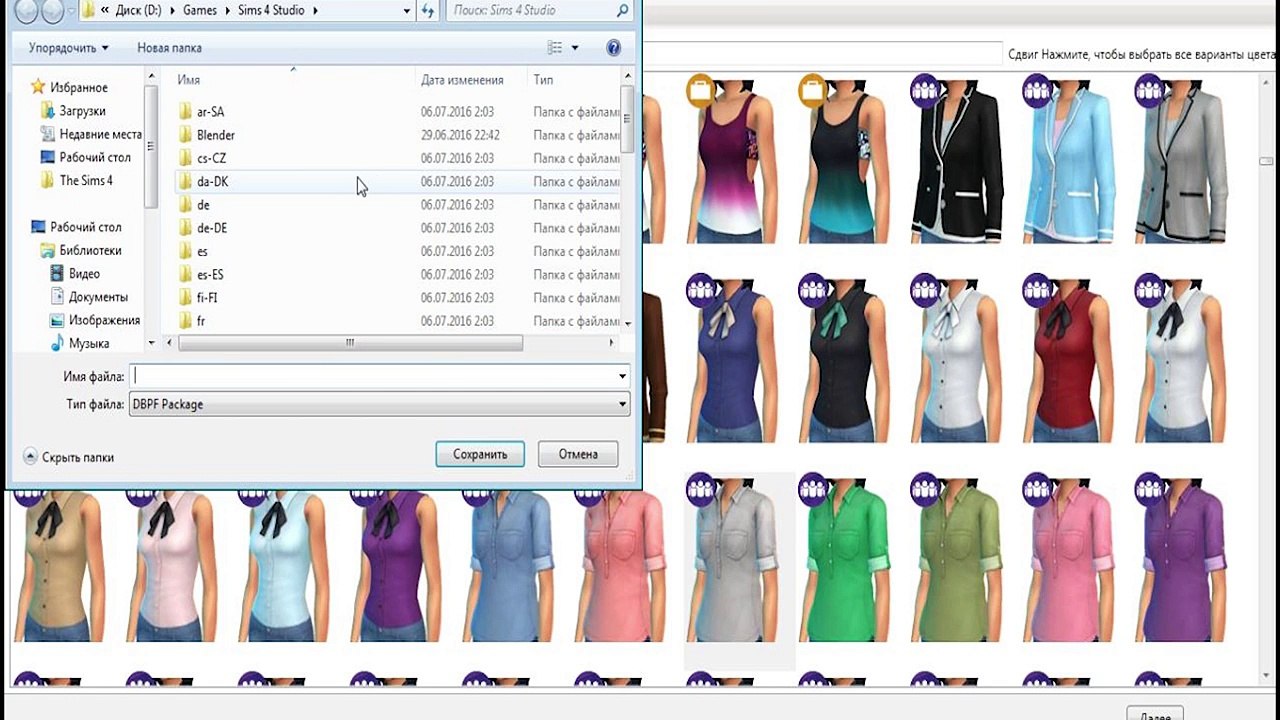The width and height of the screenshot is (1280, 720).
Task: Select the Избранное star icon
Action: coord(38,87)
